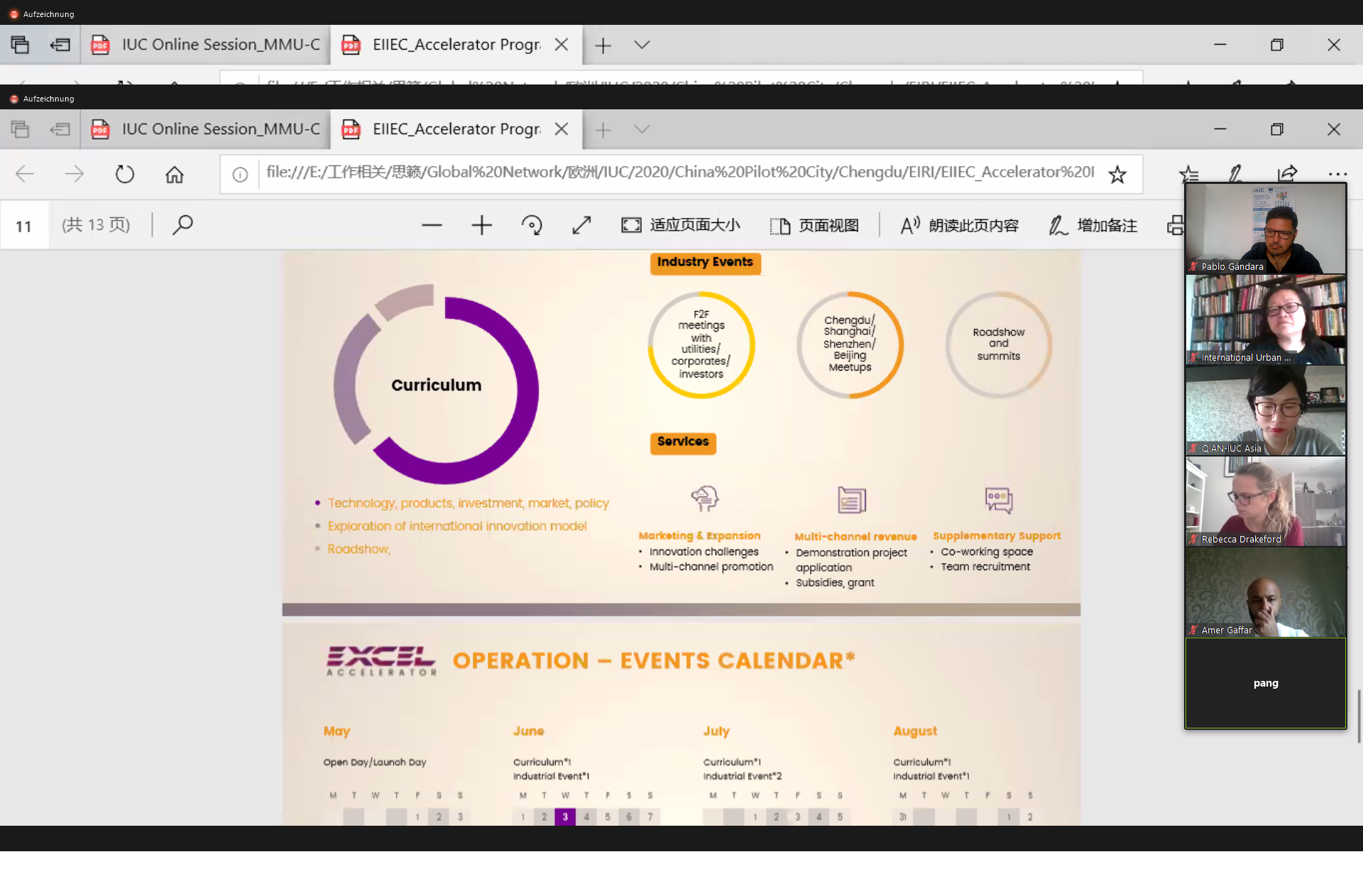Click the PDF zoom in plus icon
Image resolution: width=1363 pixels, height=896 pixels.
[481, 226]
